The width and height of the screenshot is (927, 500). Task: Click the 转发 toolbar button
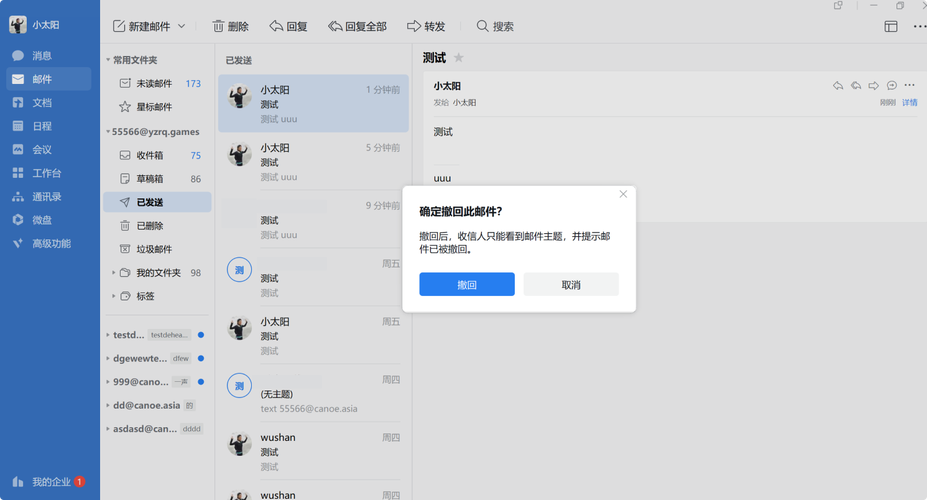click(x=426, y=26)
